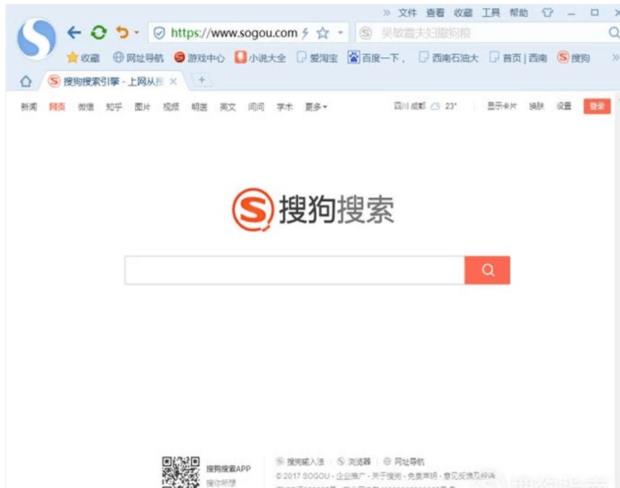Open the 西南石油大 bookmark
This screenshot has height=488, width=620.
[x=448, y=58]
